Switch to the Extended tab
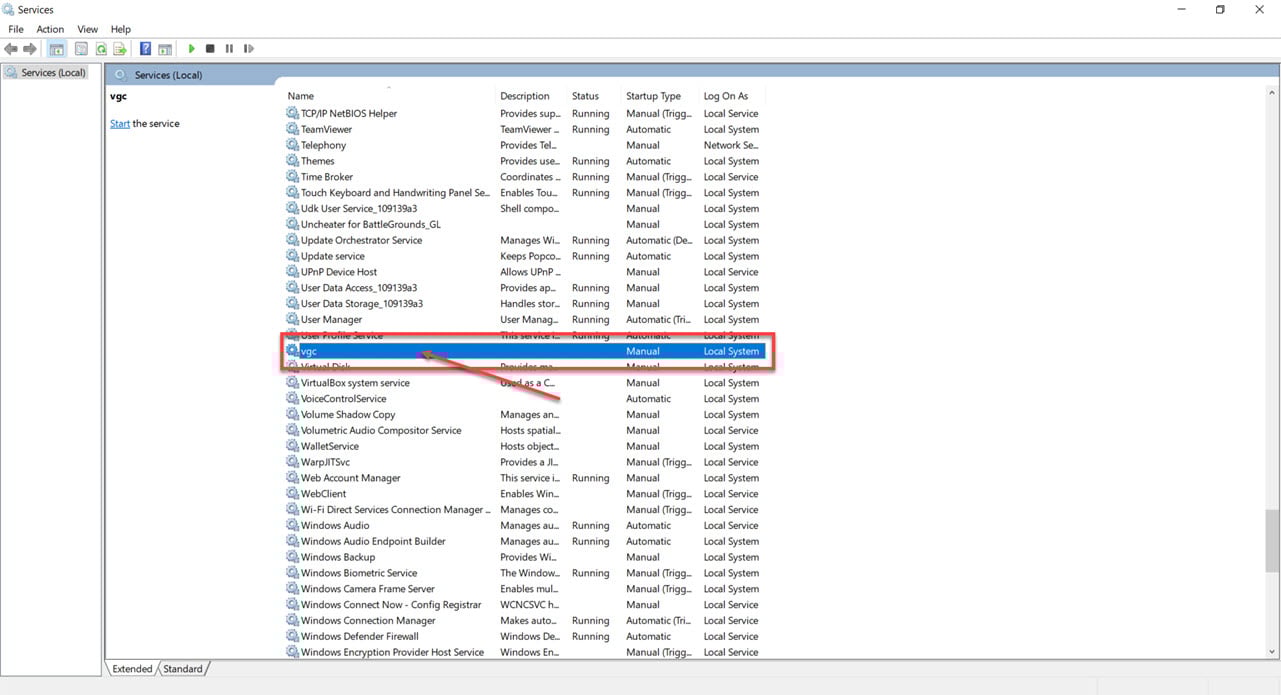Screen dimensions: 1281x695 (132, 669)
